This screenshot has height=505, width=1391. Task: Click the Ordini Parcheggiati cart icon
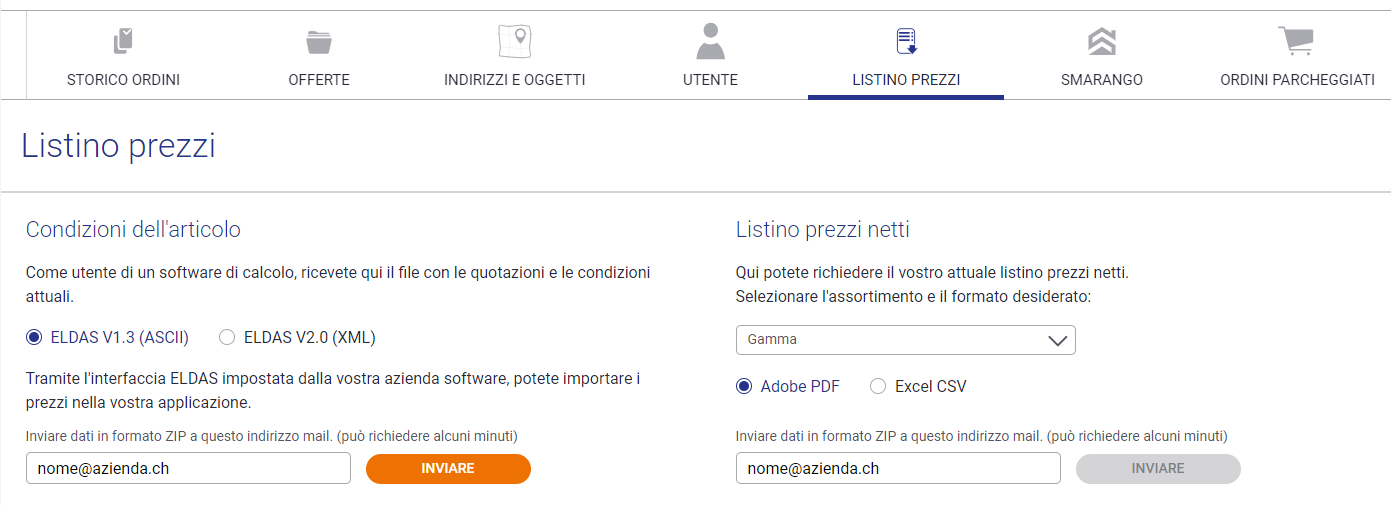1297,41
